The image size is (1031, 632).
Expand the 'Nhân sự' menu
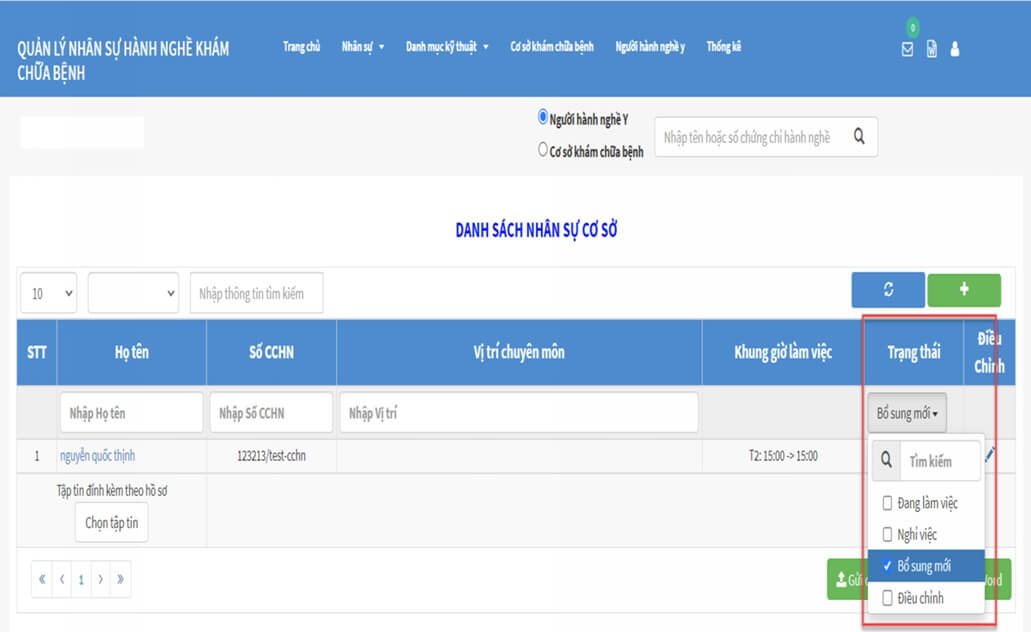coord(362,47)
